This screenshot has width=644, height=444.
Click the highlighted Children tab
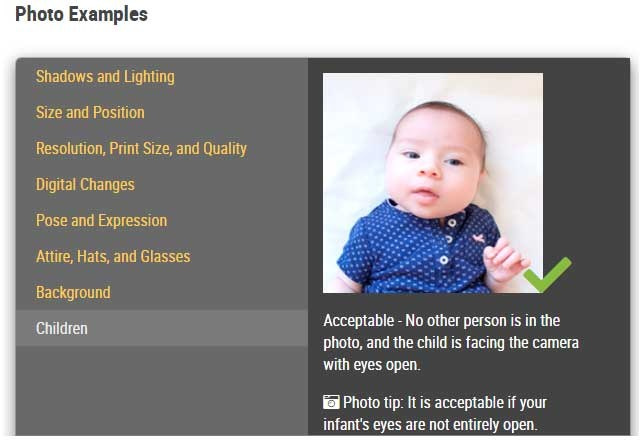[62, 329]
